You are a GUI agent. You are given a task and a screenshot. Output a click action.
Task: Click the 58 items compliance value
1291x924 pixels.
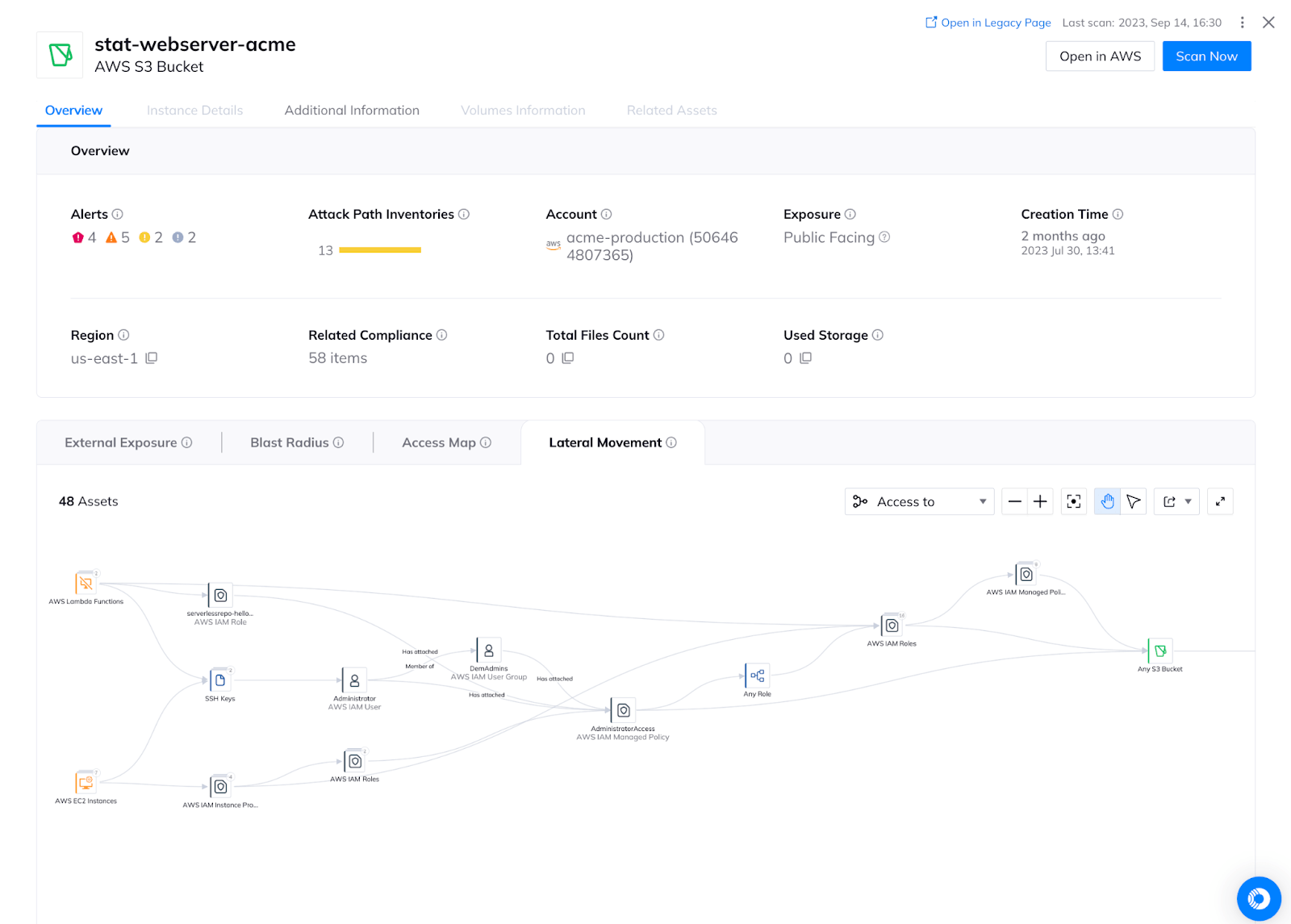coord(337,358)
